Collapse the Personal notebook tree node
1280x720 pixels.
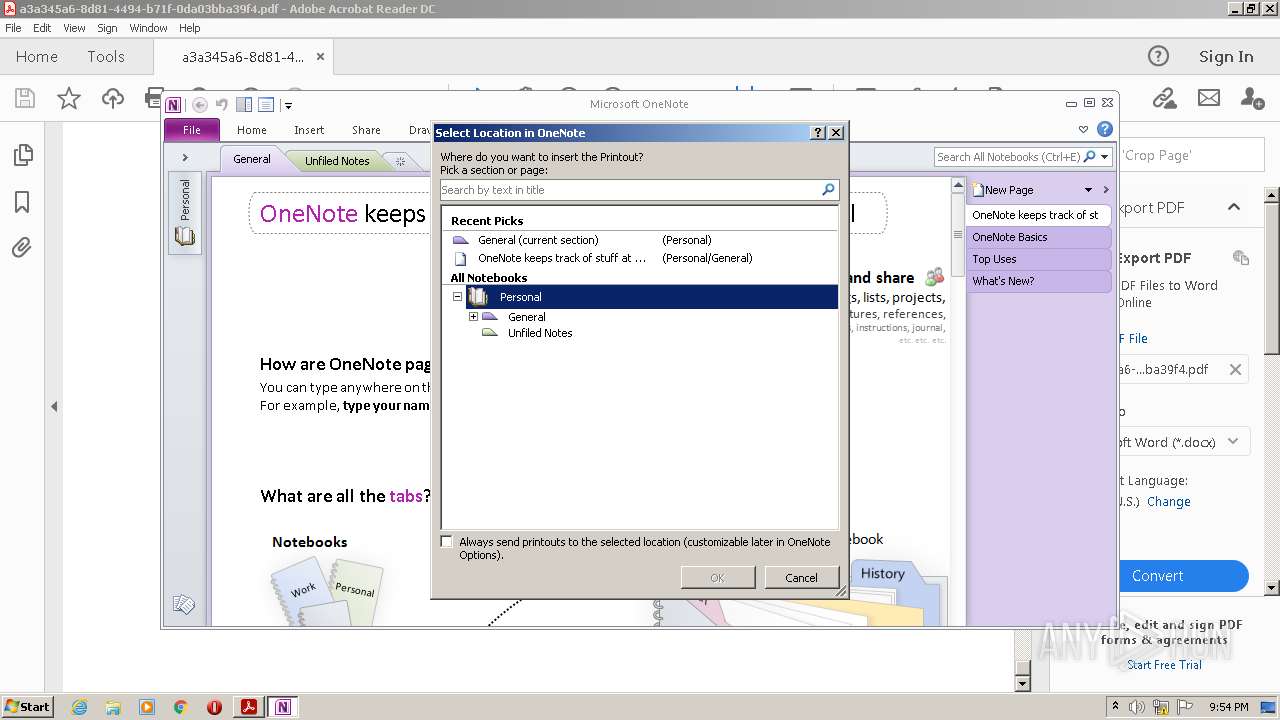pyautogui.click(x=457, y=296)
